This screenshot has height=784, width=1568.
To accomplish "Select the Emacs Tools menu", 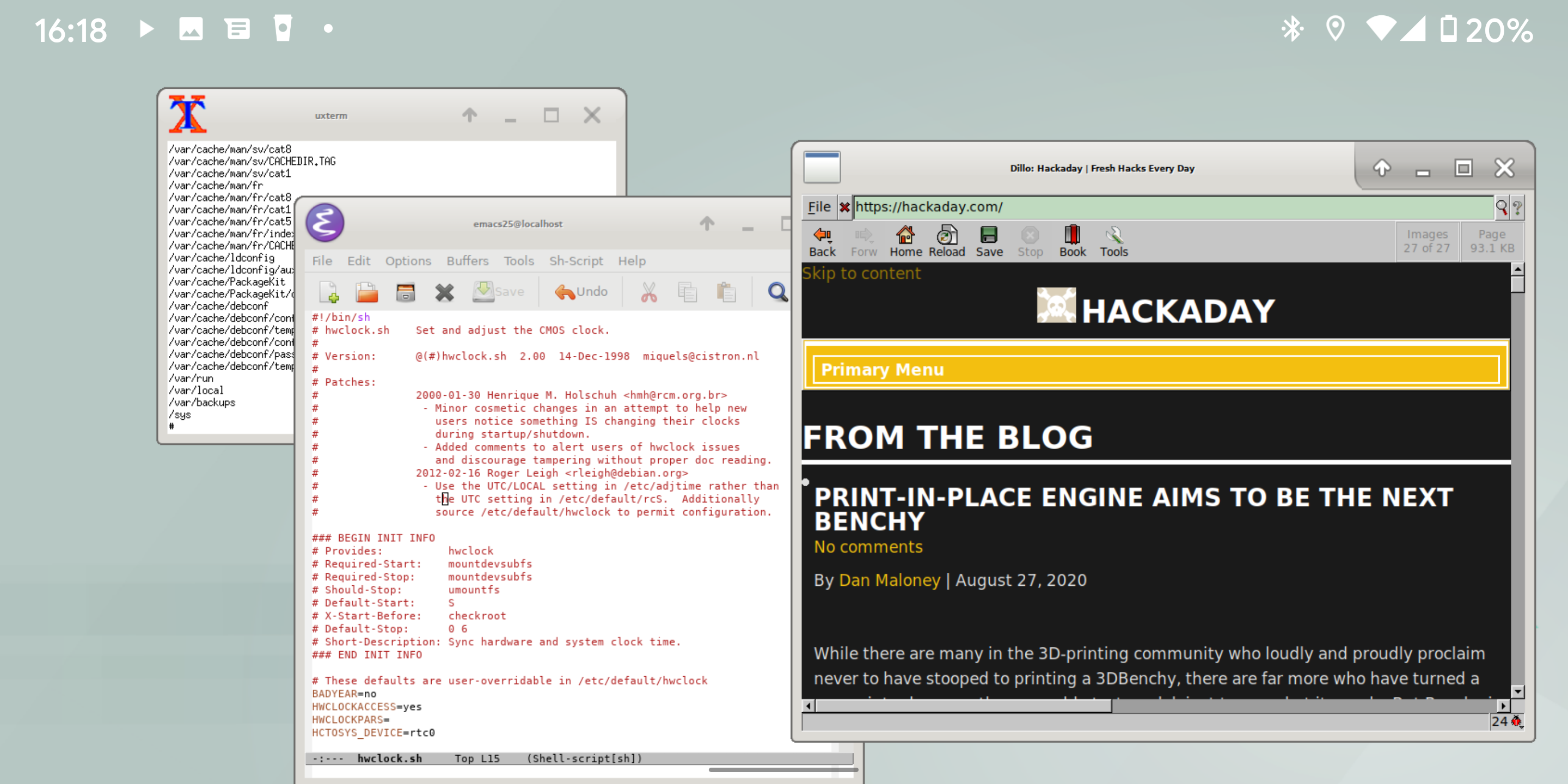I will (x=518, y=261).
